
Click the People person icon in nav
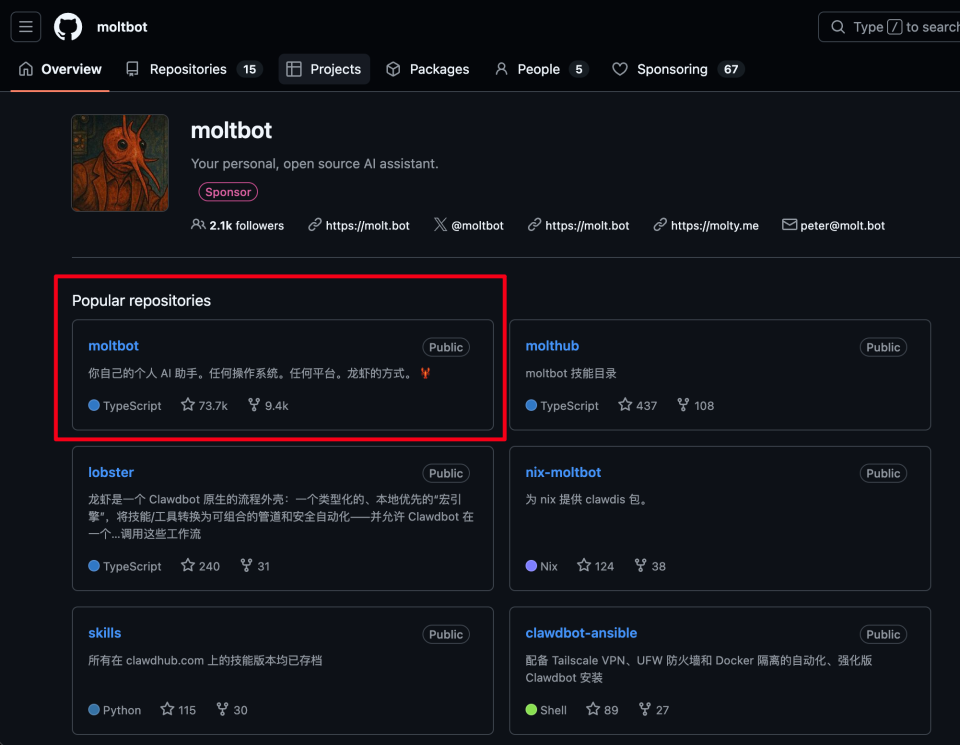tap(501, 69)
